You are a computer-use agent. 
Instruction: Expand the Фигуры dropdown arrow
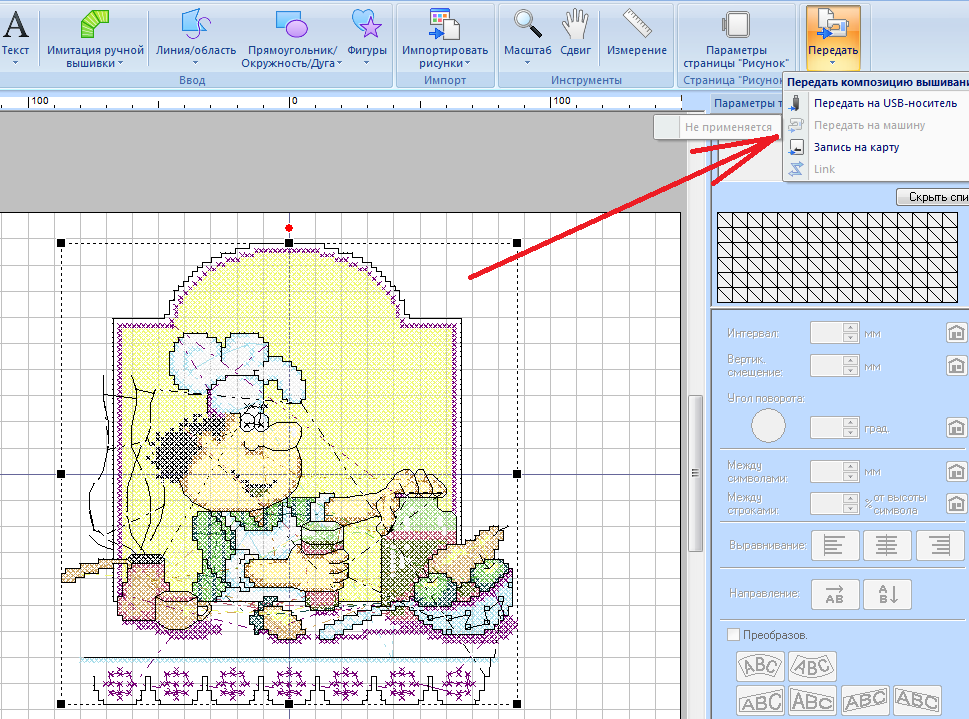click(x=366, y=62)
